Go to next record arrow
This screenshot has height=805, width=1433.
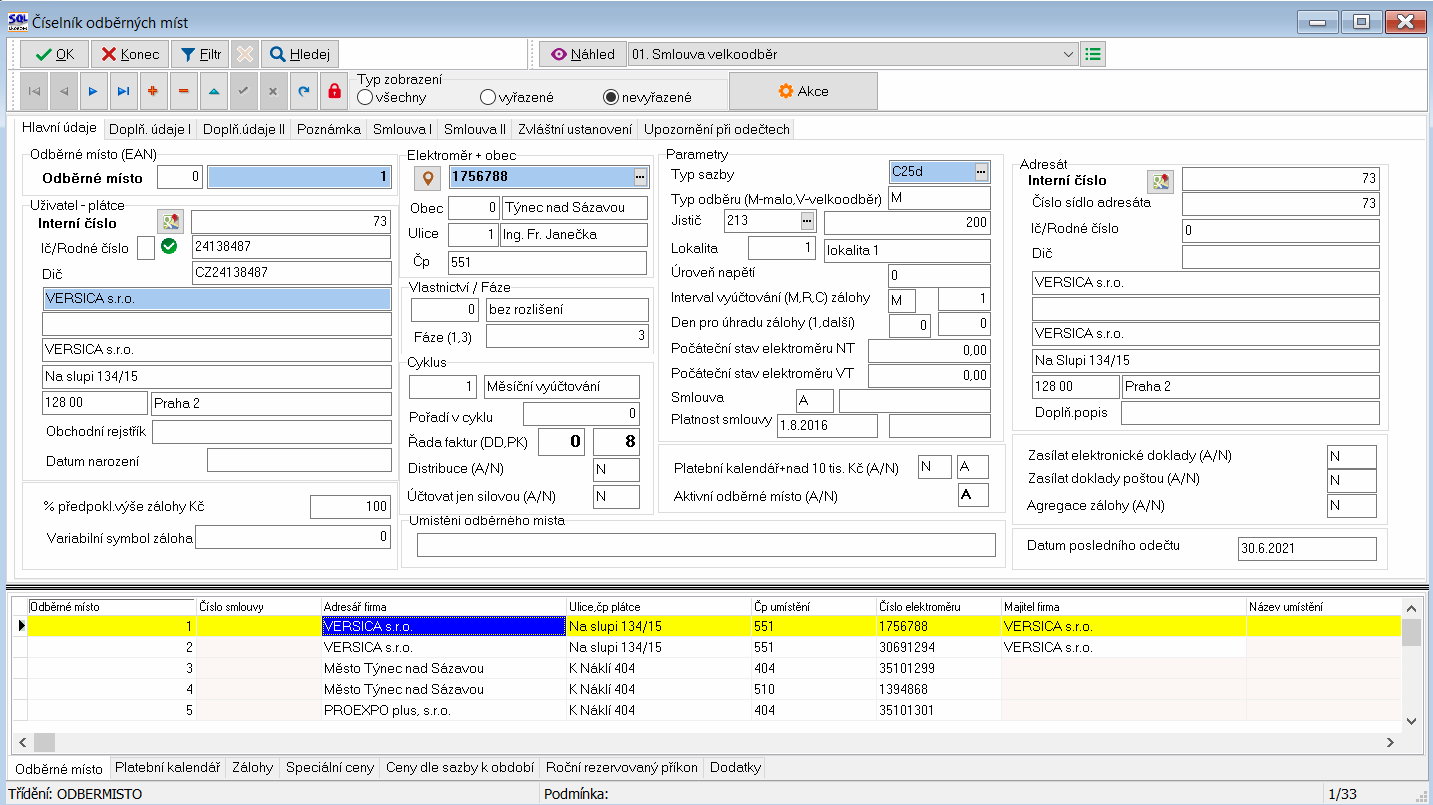point(94,91)
